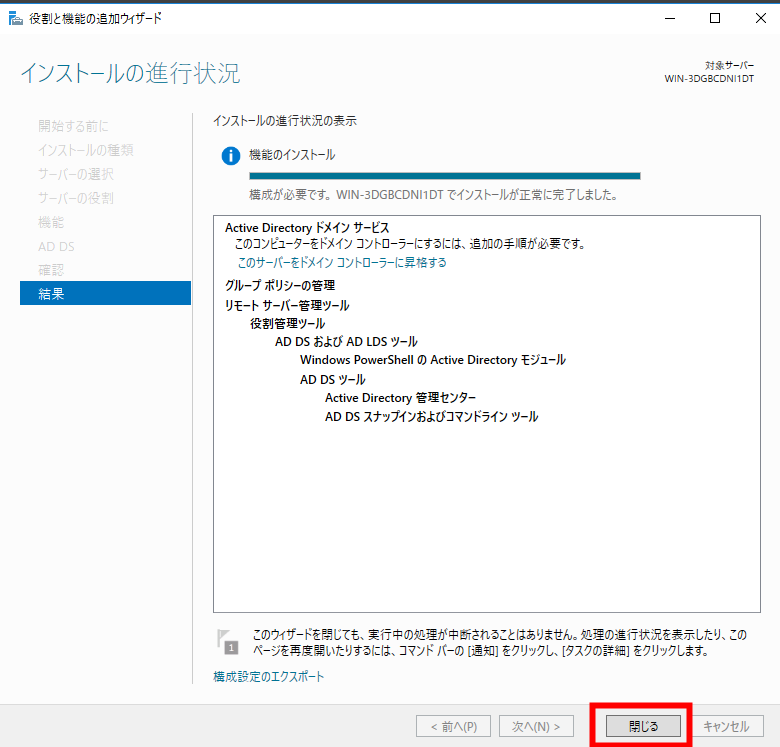Click インストールの進行状況の表示 label
The image size is (780, 747).
click(x=285, y=121)
